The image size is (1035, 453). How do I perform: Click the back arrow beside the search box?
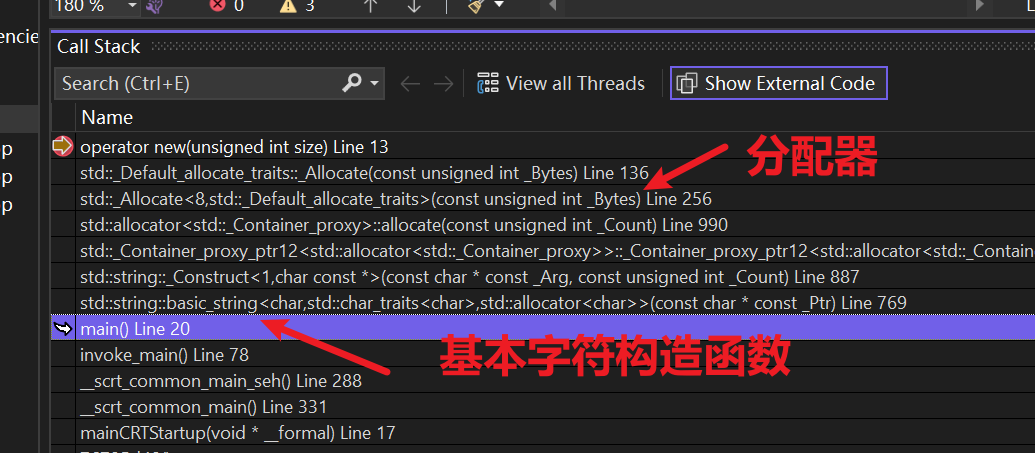[x=409, y=84]
